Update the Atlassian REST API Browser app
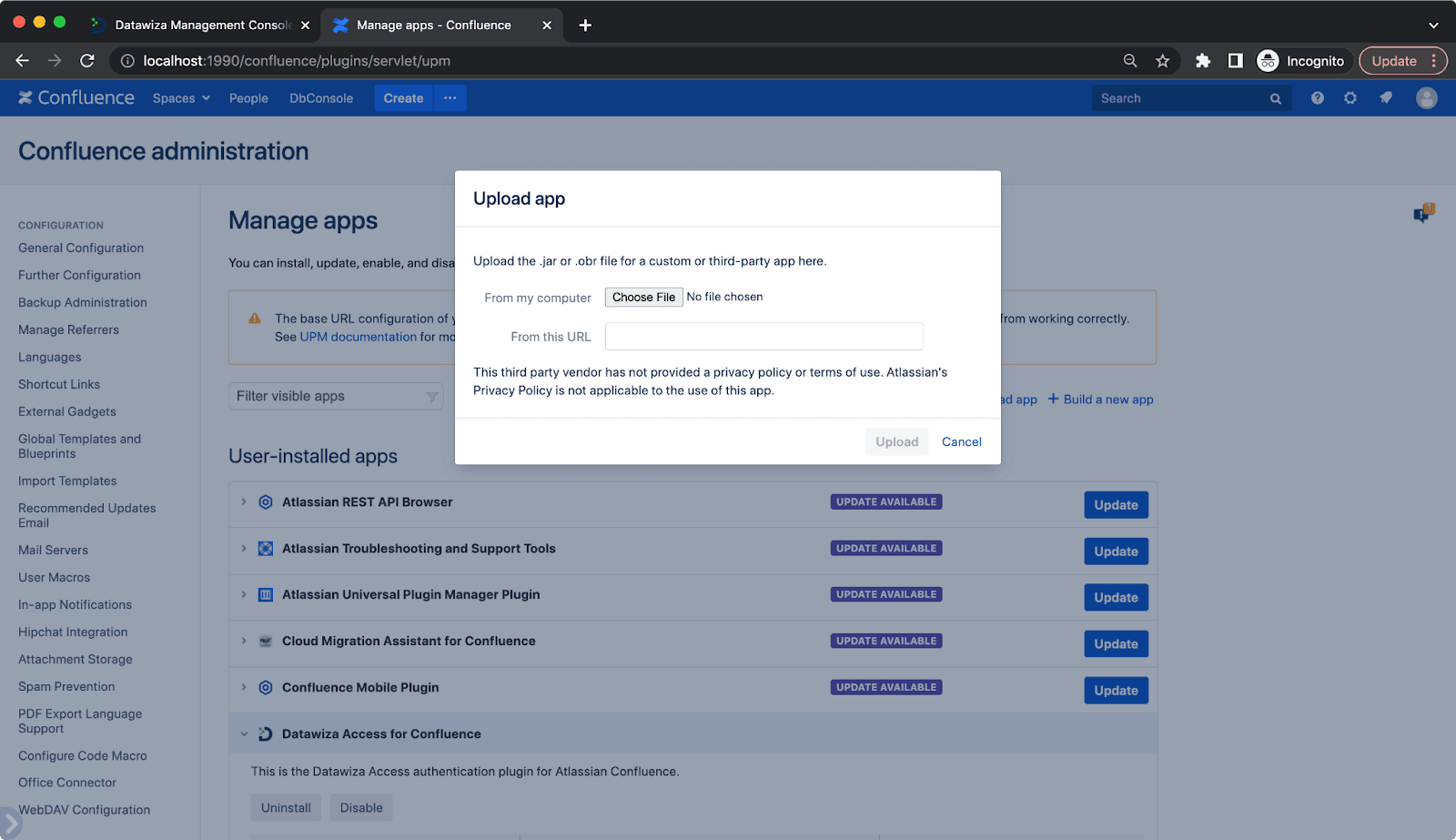1456x840 pixels. click(x=1116, y=505)
